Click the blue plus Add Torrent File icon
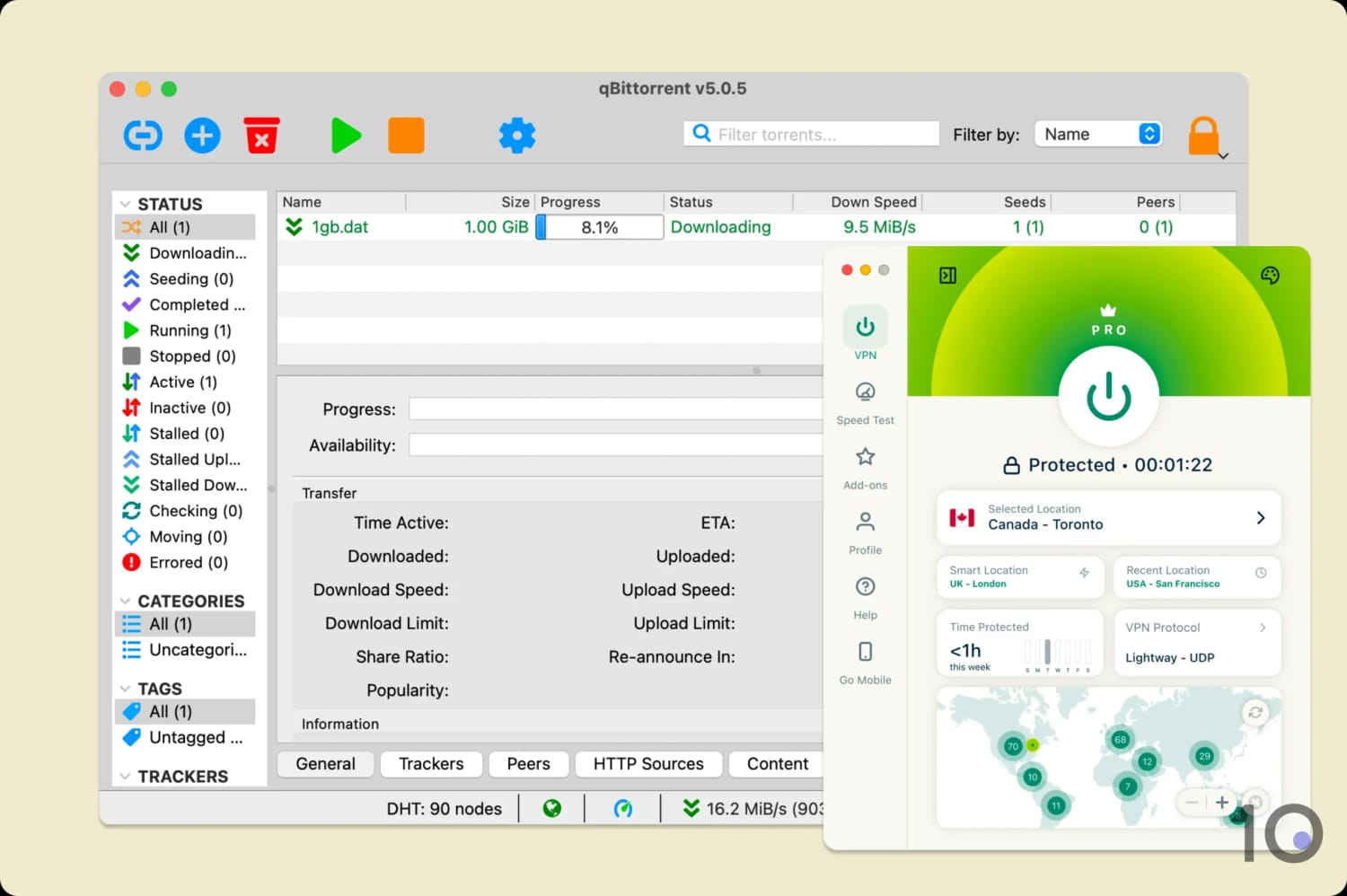The height and width of the screenshot is (896, 1347). click(x=202, y=136)
